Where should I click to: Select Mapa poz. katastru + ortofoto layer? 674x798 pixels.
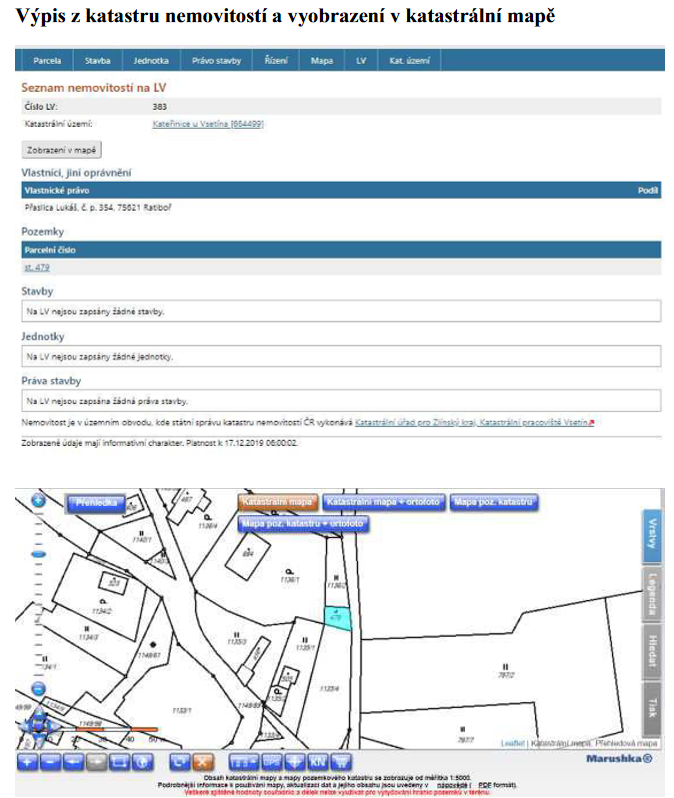click(x=303, y=524)
